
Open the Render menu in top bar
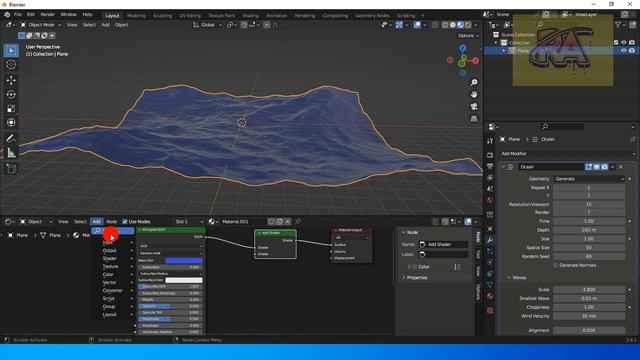tap(48, 14)
